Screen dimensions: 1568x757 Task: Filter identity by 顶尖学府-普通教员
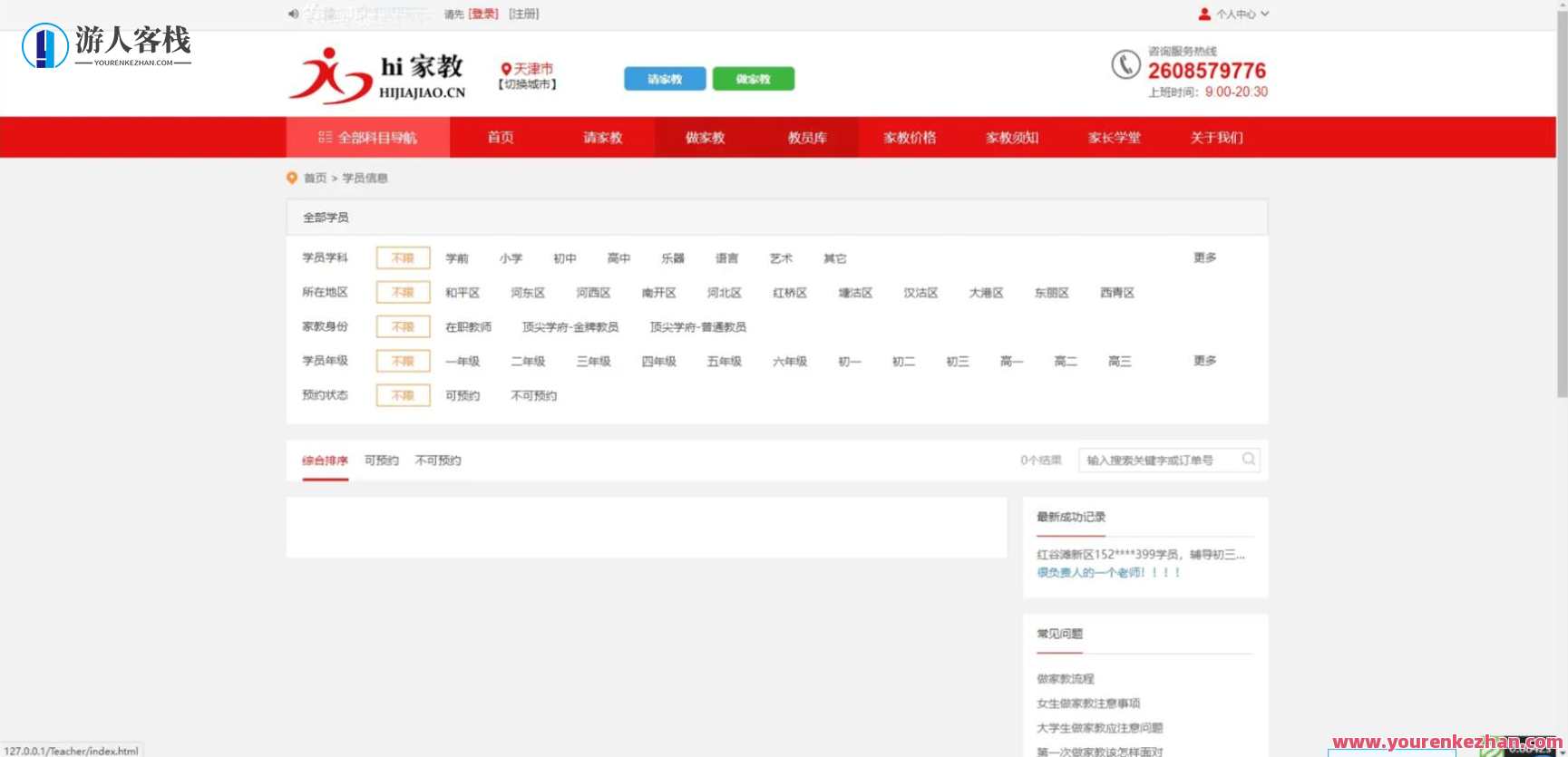(698, 327)
